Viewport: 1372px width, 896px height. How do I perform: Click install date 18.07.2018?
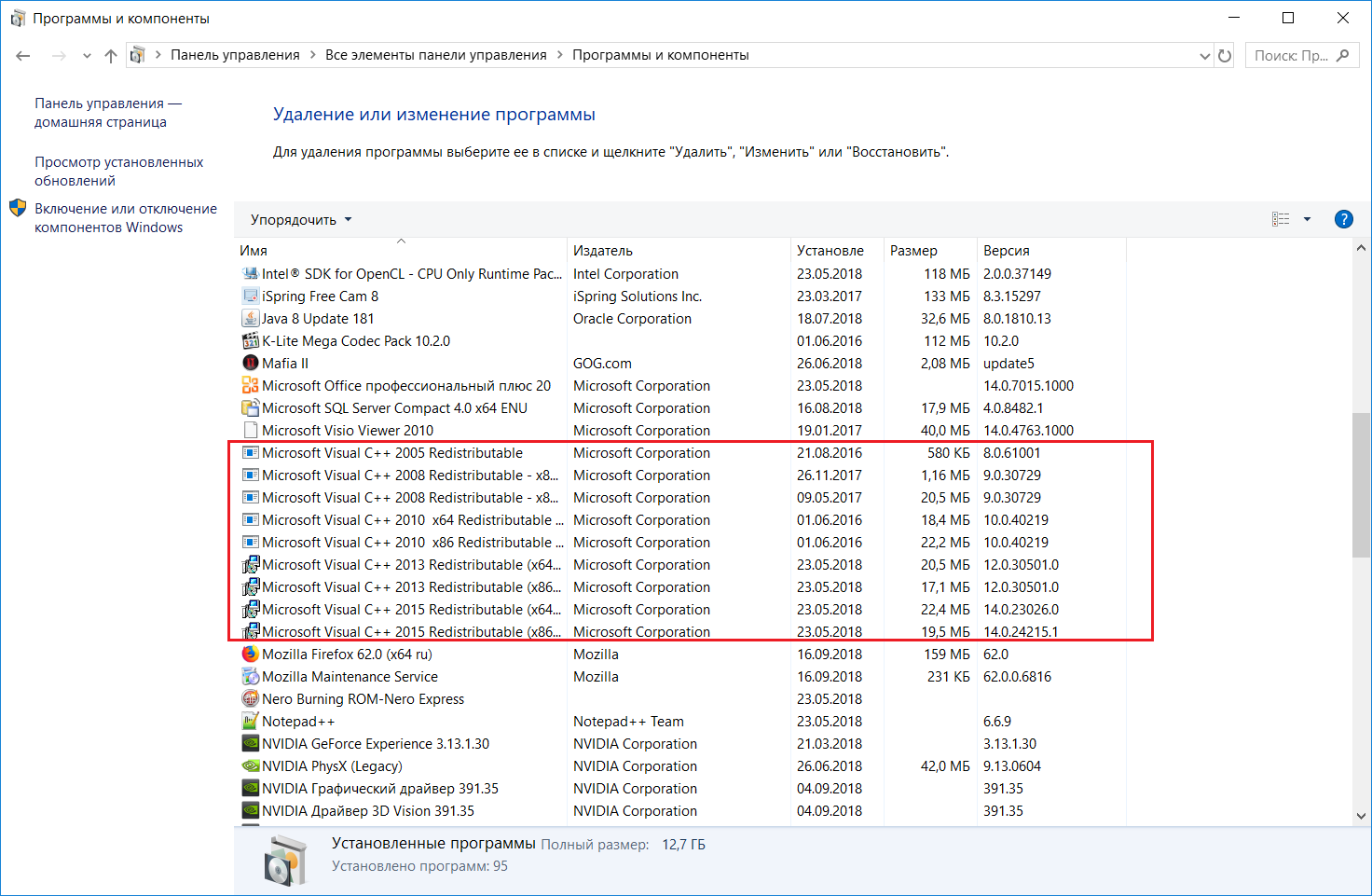[x=830, y=319]
